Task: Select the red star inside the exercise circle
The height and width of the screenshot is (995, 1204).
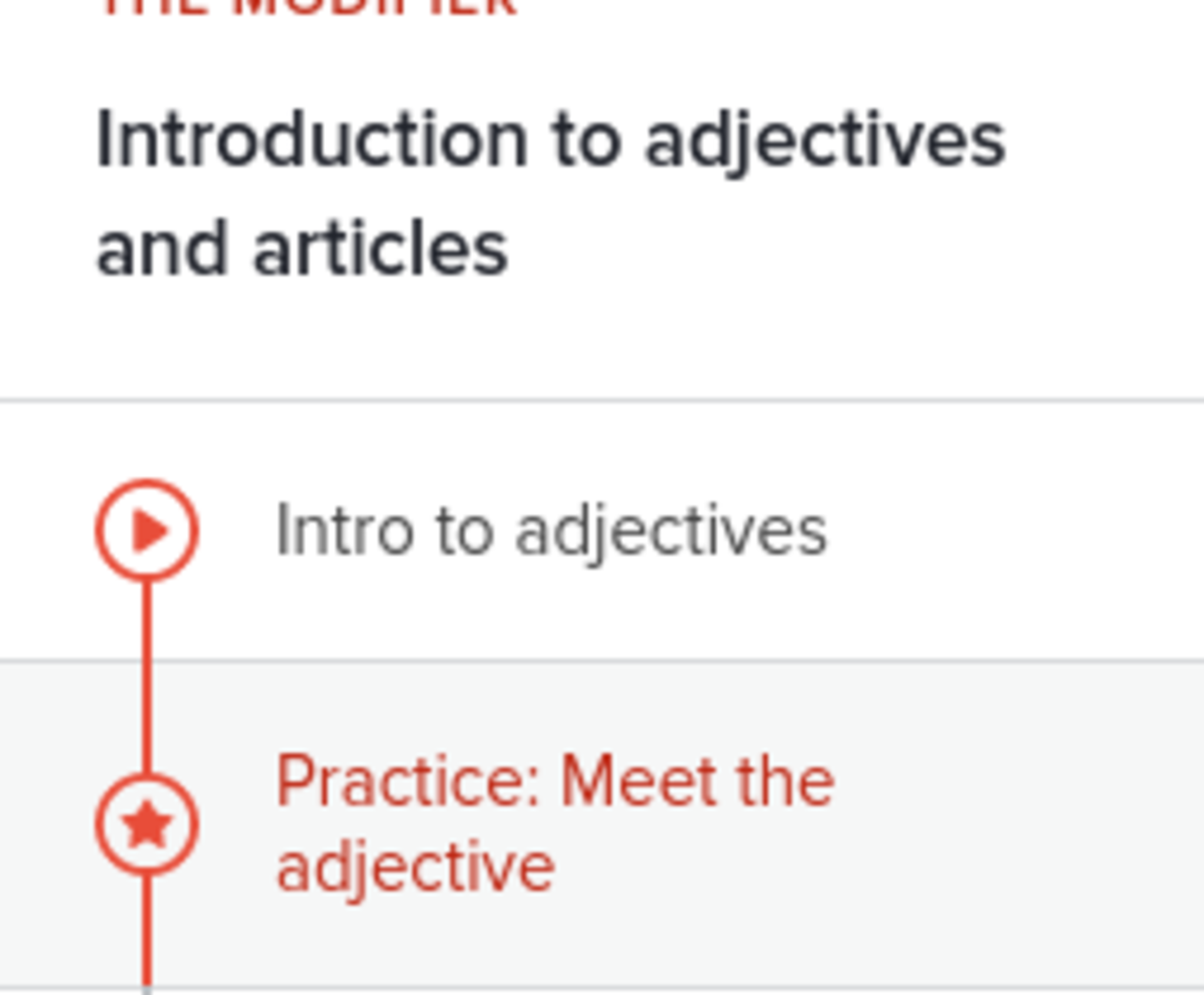Action: click(147, 824)
